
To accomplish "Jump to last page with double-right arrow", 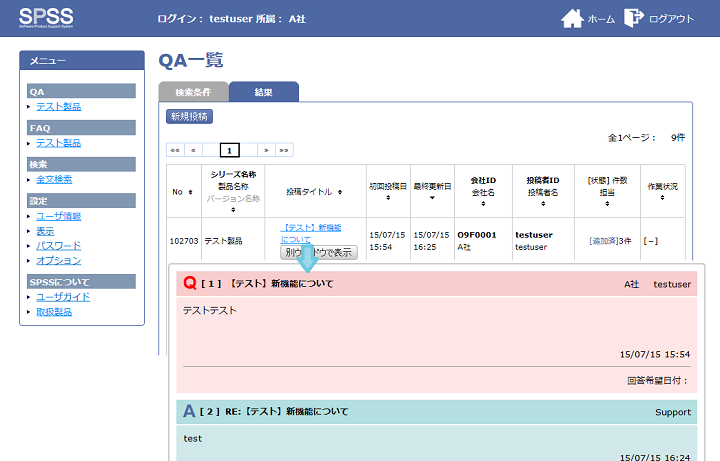I will pos(284,150).
